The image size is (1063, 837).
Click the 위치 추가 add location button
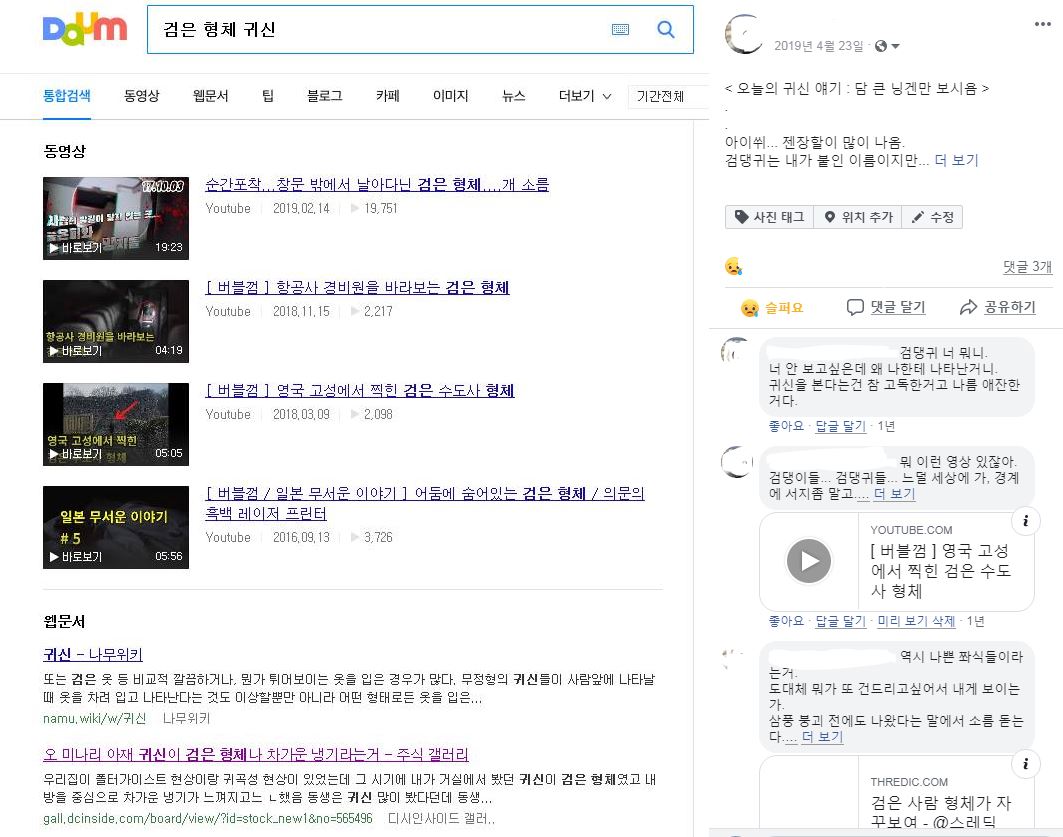tap(857, 217)
